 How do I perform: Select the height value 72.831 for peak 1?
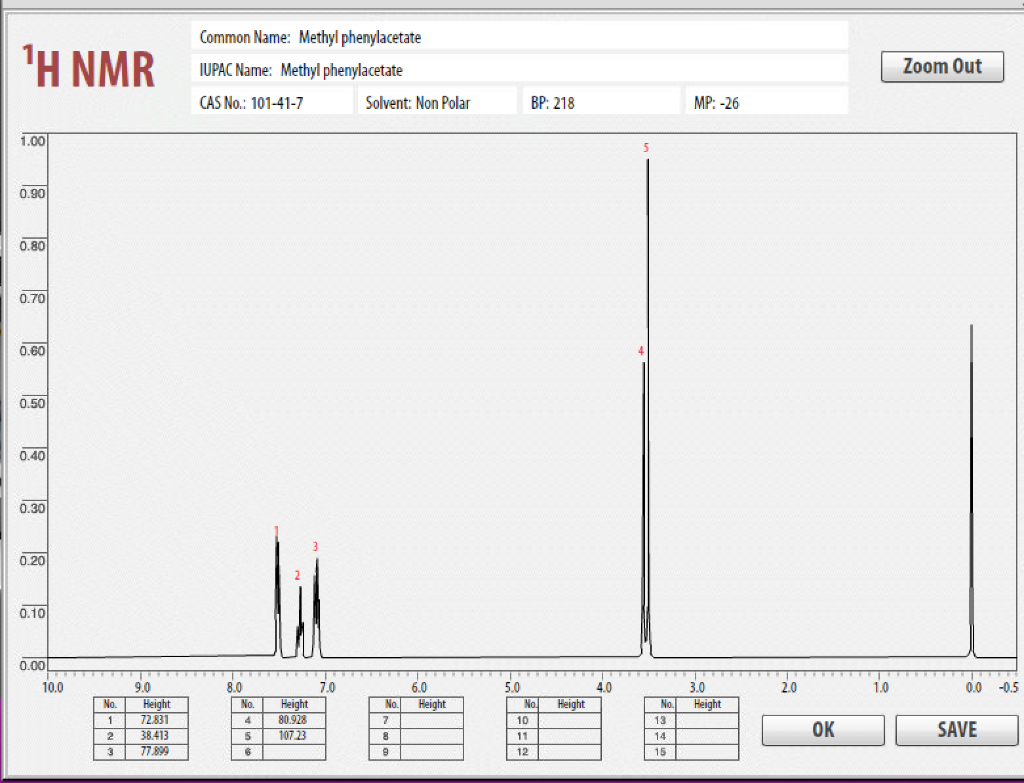157,720
